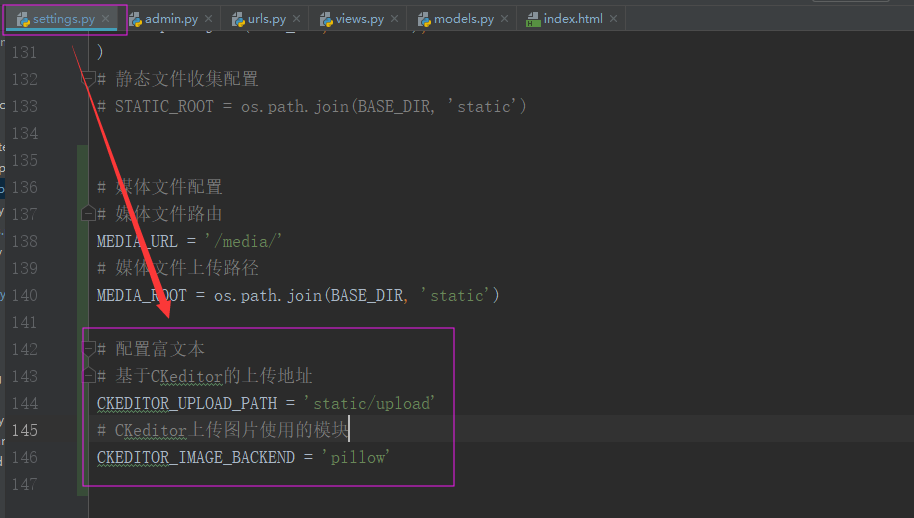This screenshot has height=518, width=914.
Task: Close the settings.py tab
Action: coord(106,19)
